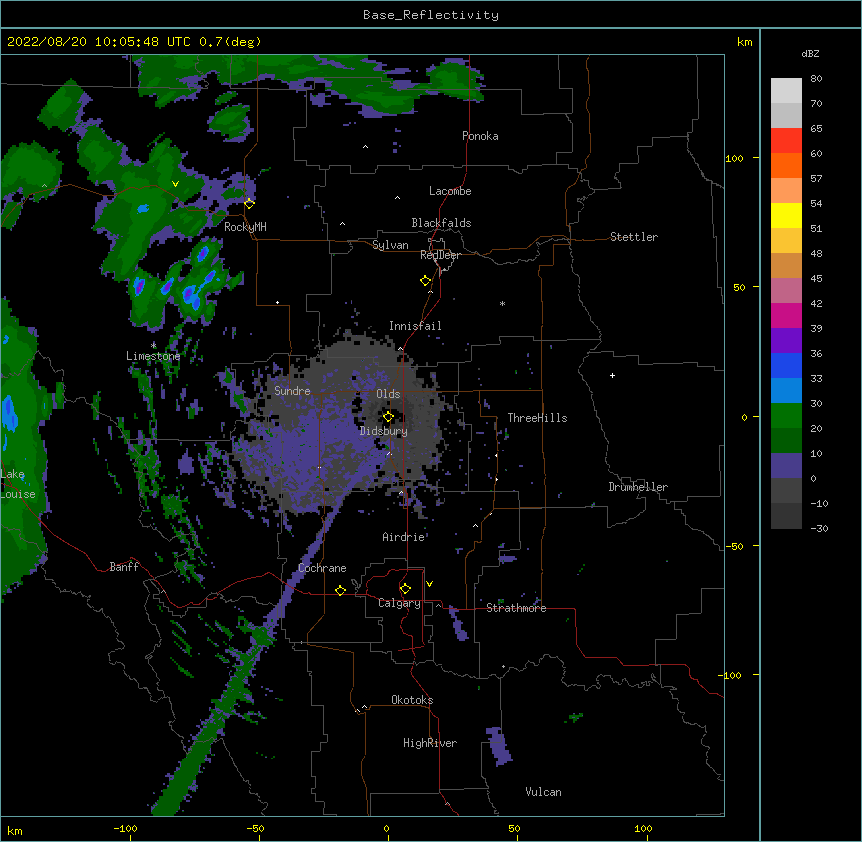Click the Limestone label

pos(153,356)
